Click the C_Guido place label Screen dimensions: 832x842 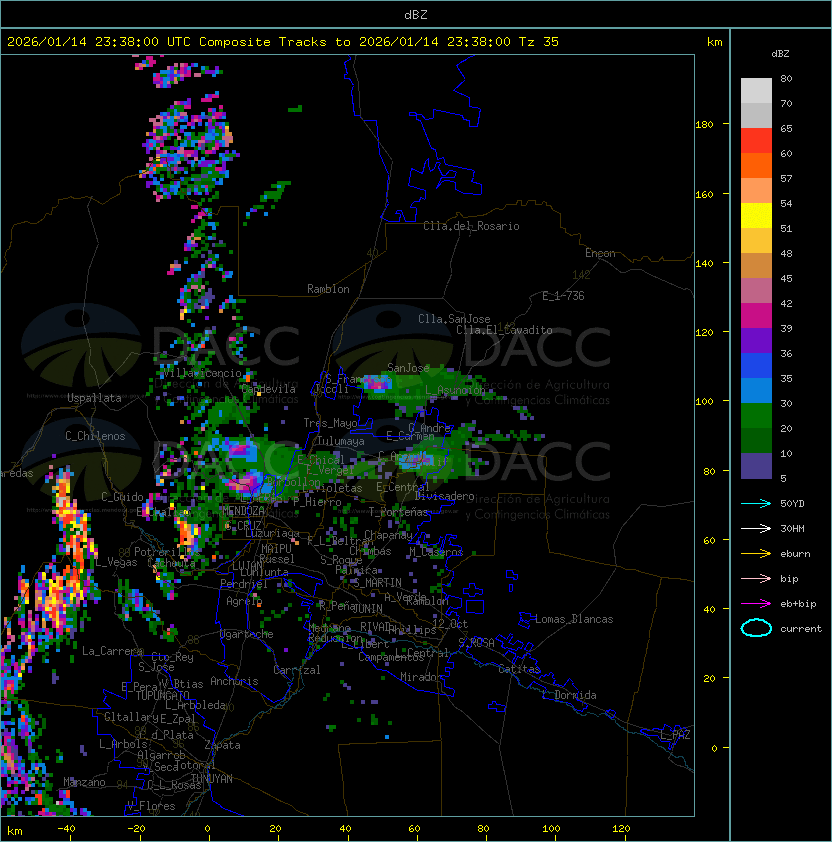122,497
